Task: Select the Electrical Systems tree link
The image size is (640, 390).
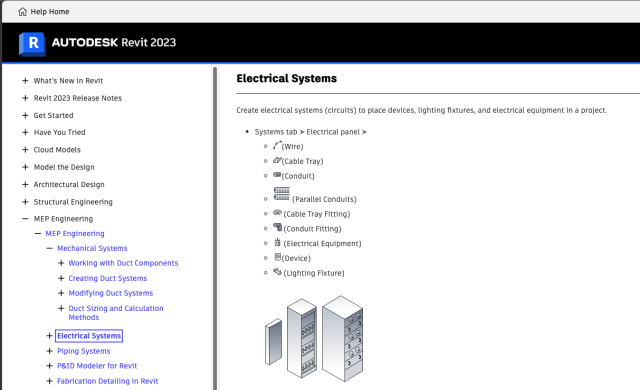Action: [89, 336]
